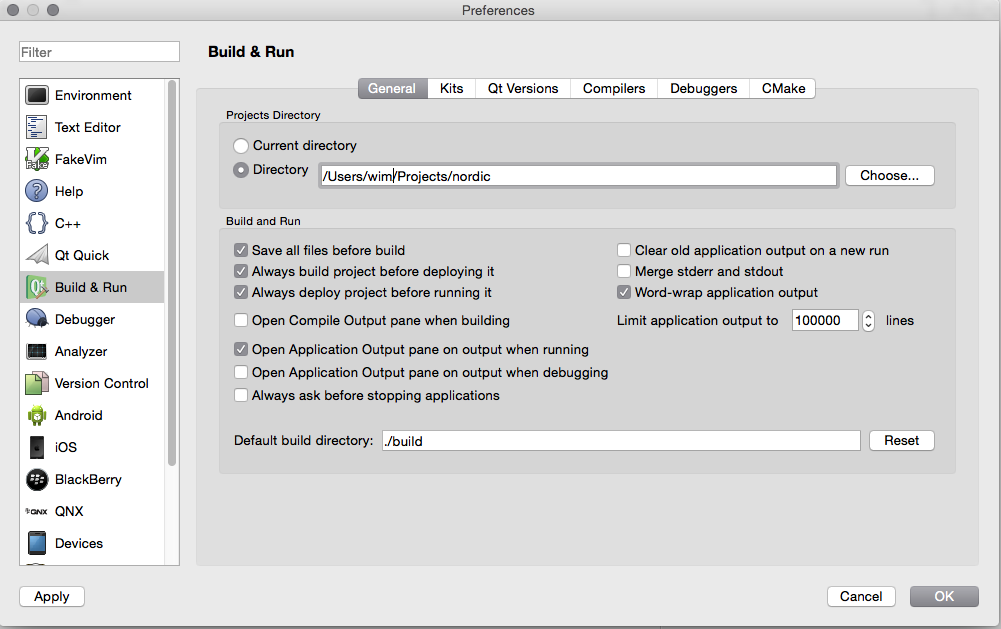Switch to the Kits tab
The height and width of the screenshot is (629, 1001).
[451, 89]
